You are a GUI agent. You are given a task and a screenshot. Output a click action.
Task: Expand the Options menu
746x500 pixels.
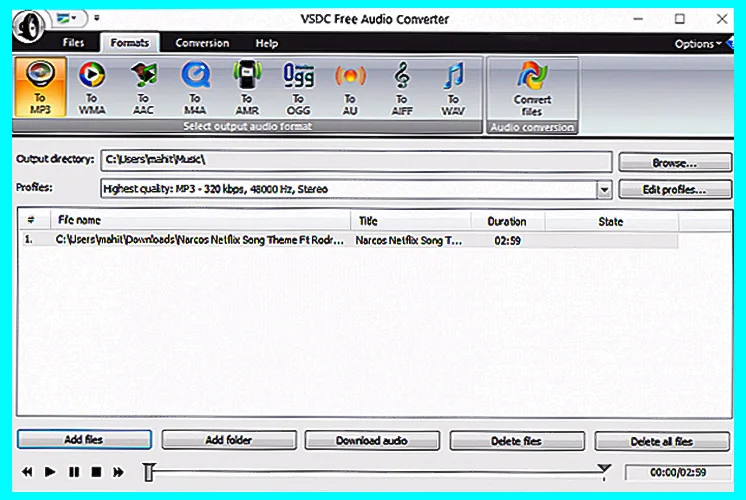(697, 44)
